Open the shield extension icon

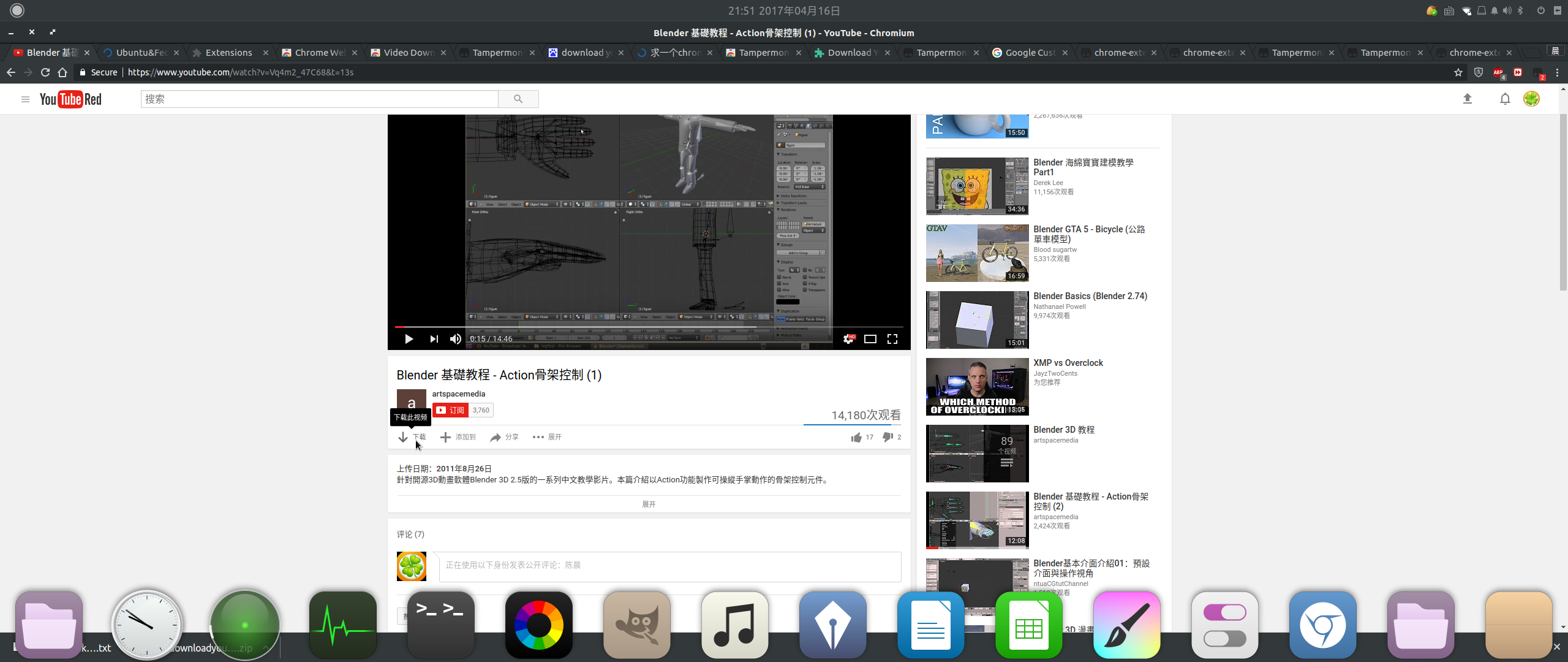1478,72
